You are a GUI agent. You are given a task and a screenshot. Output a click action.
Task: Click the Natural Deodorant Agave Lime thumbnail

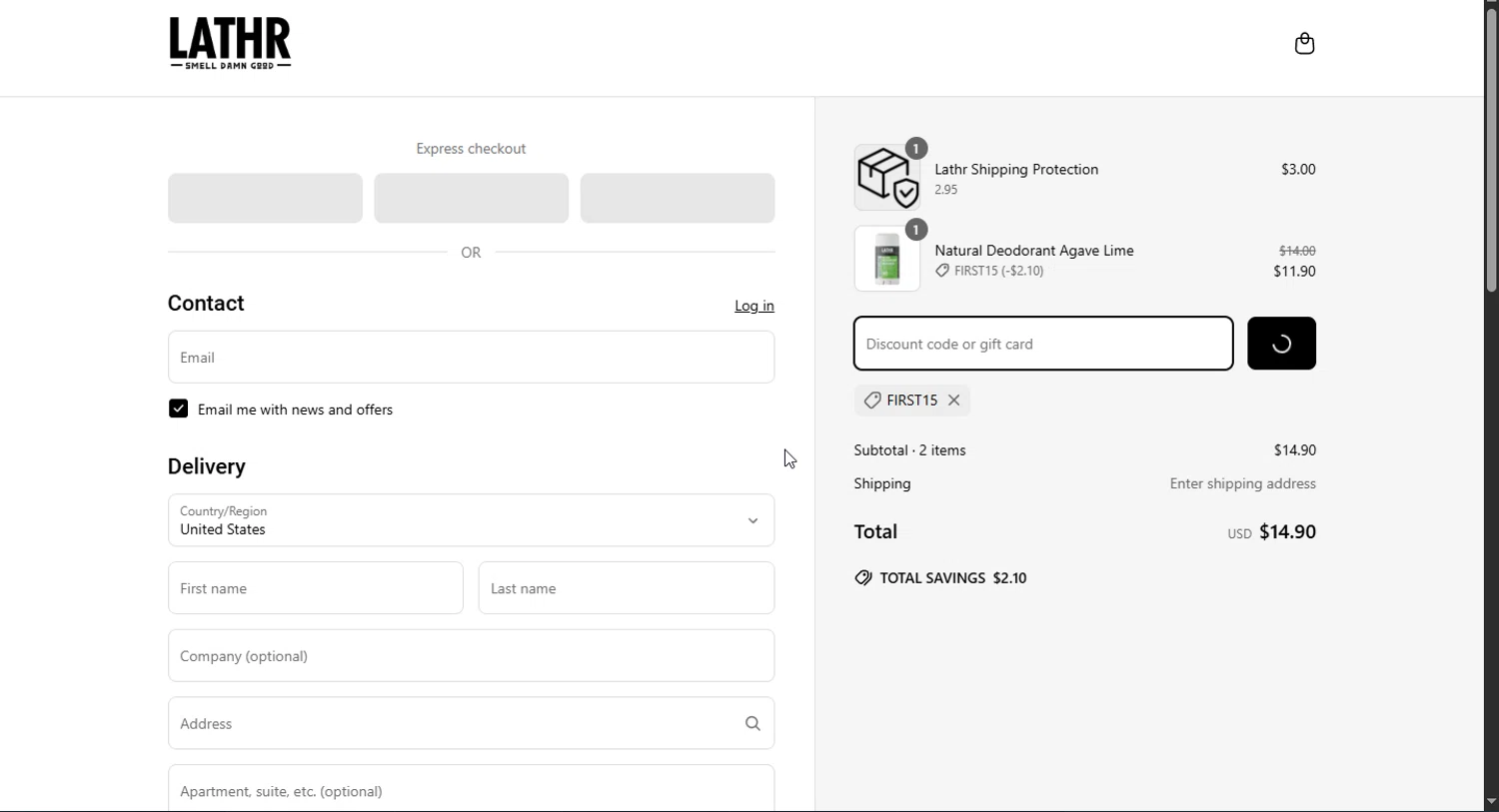(x=887, y=259)
